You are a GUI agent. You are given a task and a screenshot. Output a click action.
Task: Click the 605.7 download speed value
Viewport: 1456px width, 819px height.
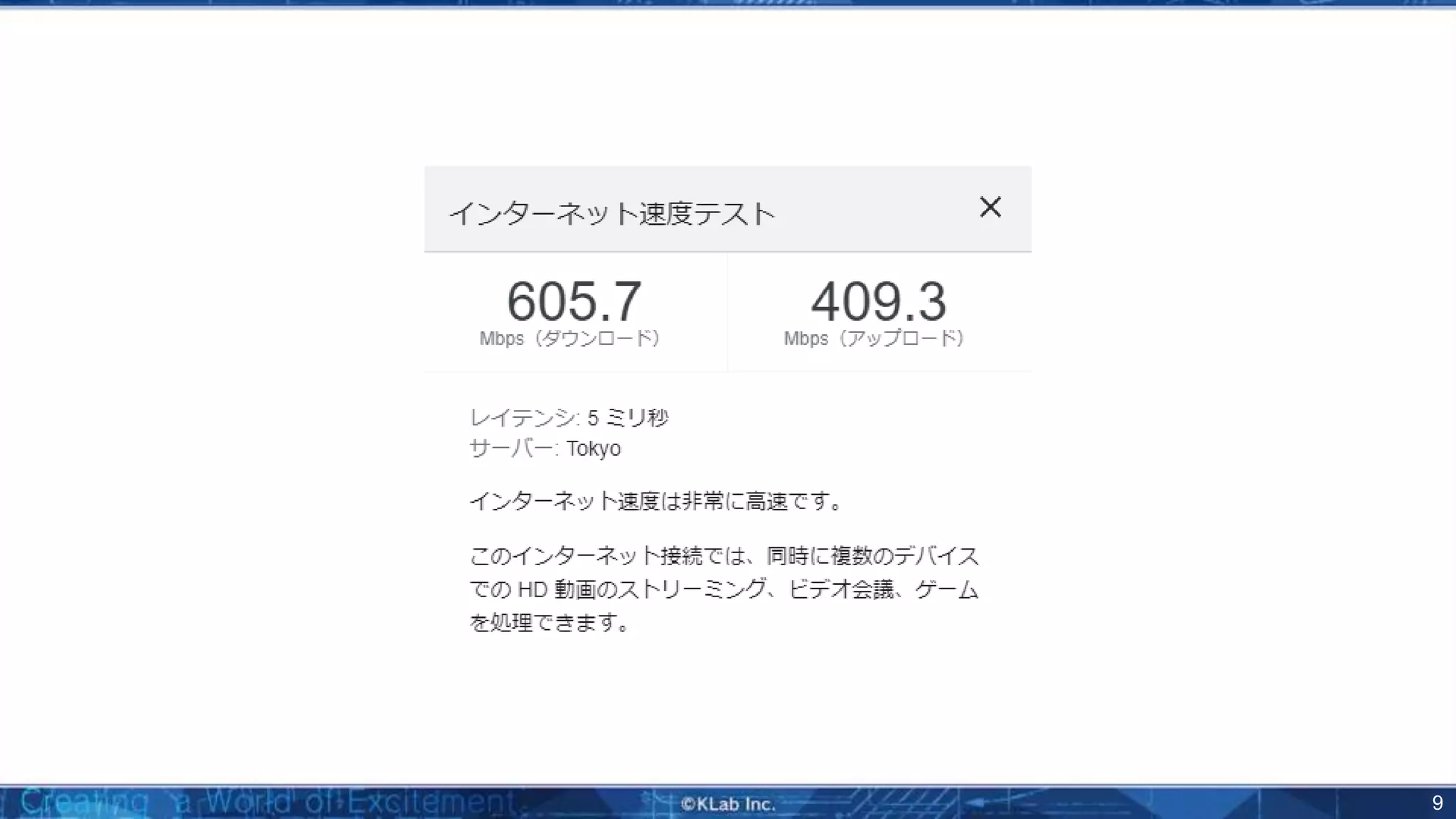pos(574,301)
